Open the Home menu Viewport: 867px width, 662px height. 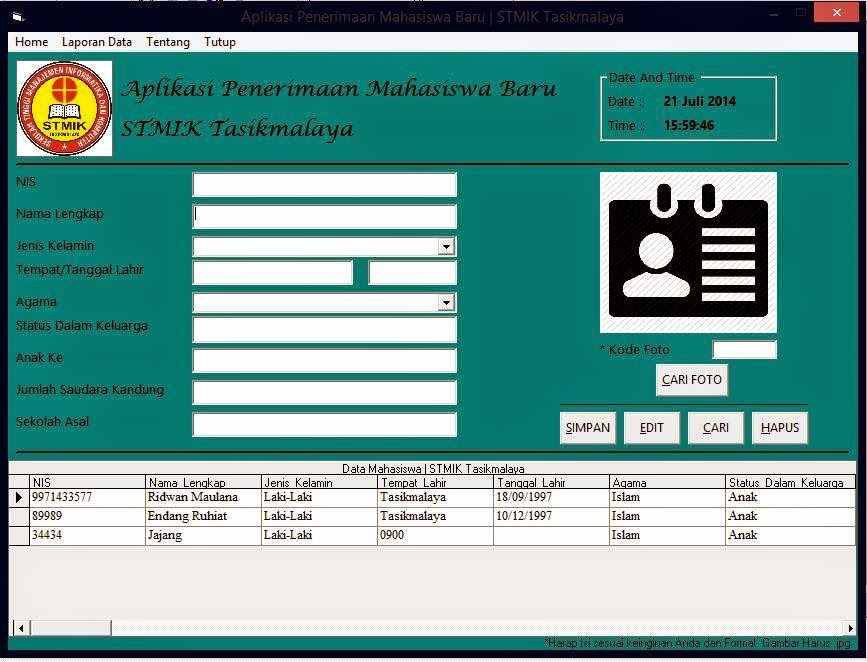coord(32,42)
